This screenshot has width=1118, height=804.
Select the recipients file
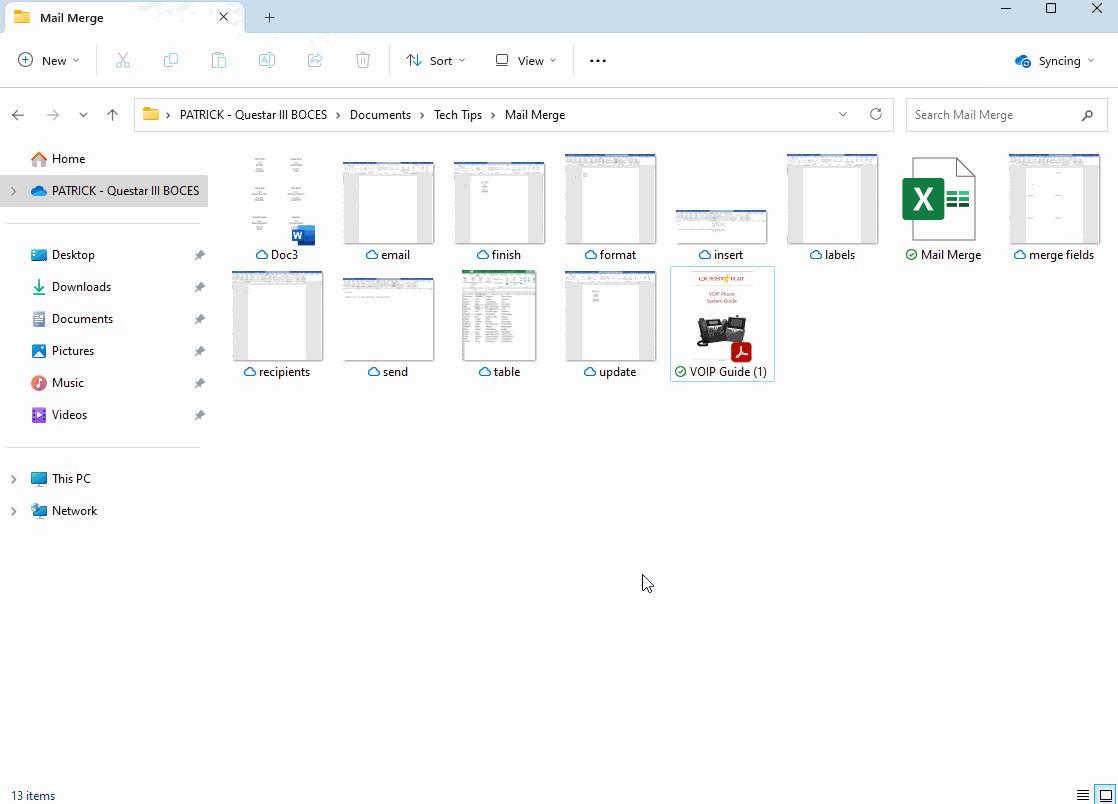(277, 324)
